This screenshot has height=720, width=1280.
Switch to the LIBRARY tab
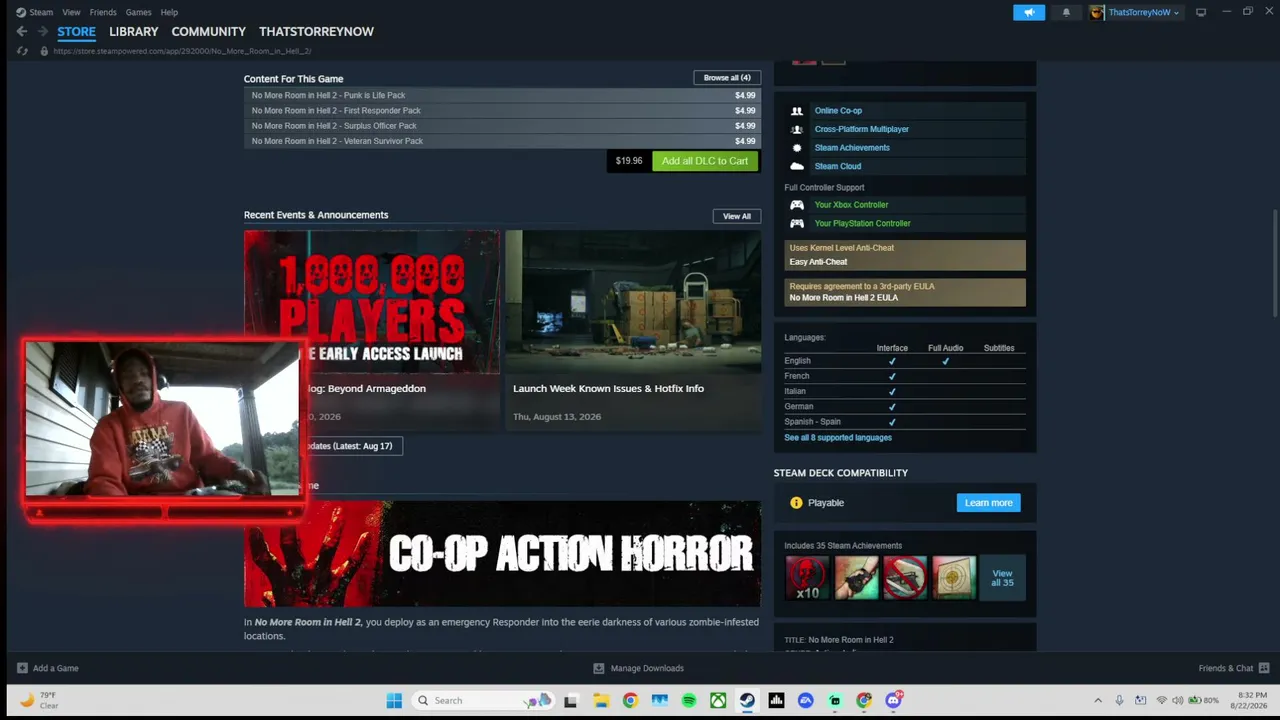click(x=133, y=31)
